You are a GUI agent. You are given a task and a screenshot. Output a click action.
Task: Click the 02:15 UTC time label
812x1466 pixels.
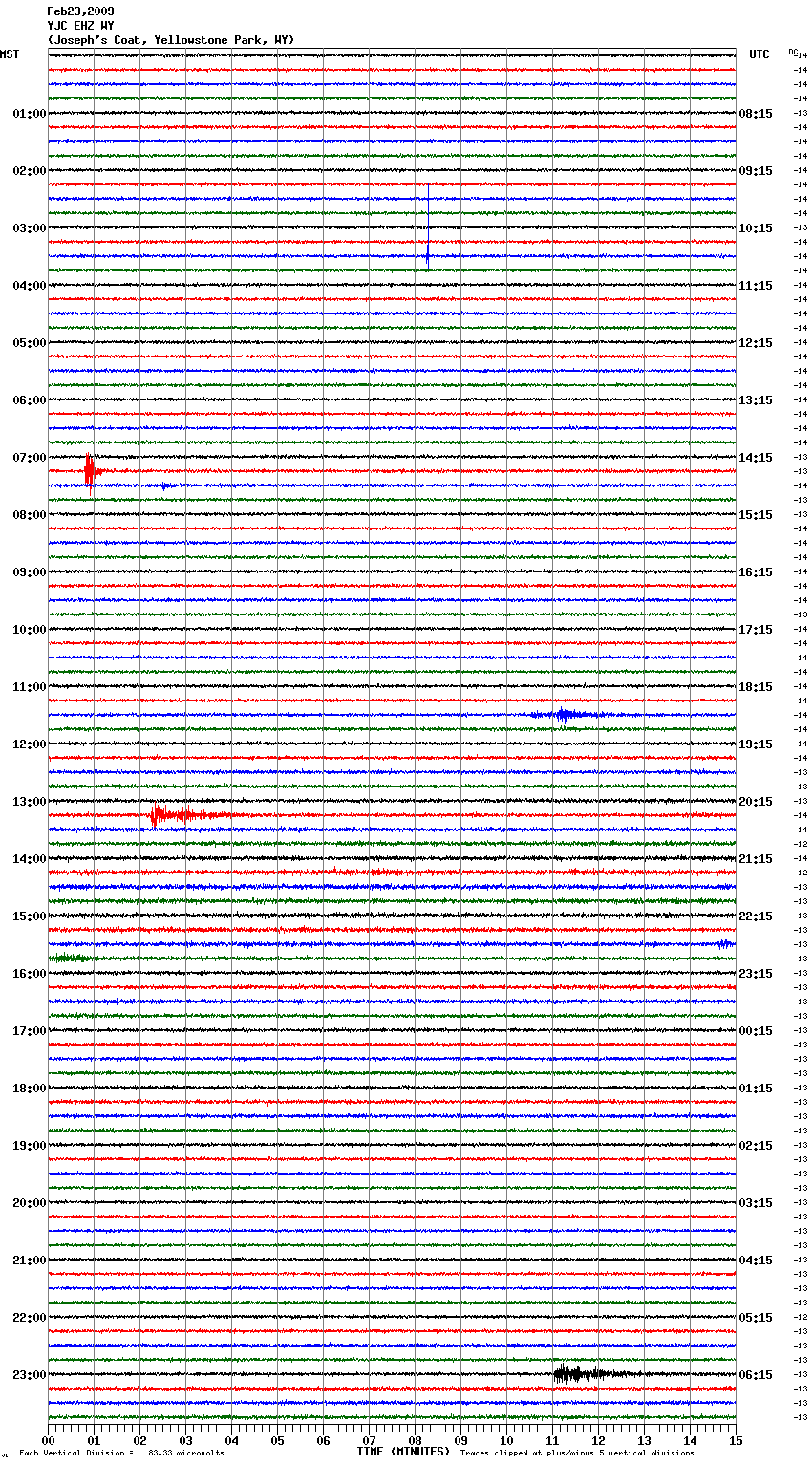[x=756, y=1146]
